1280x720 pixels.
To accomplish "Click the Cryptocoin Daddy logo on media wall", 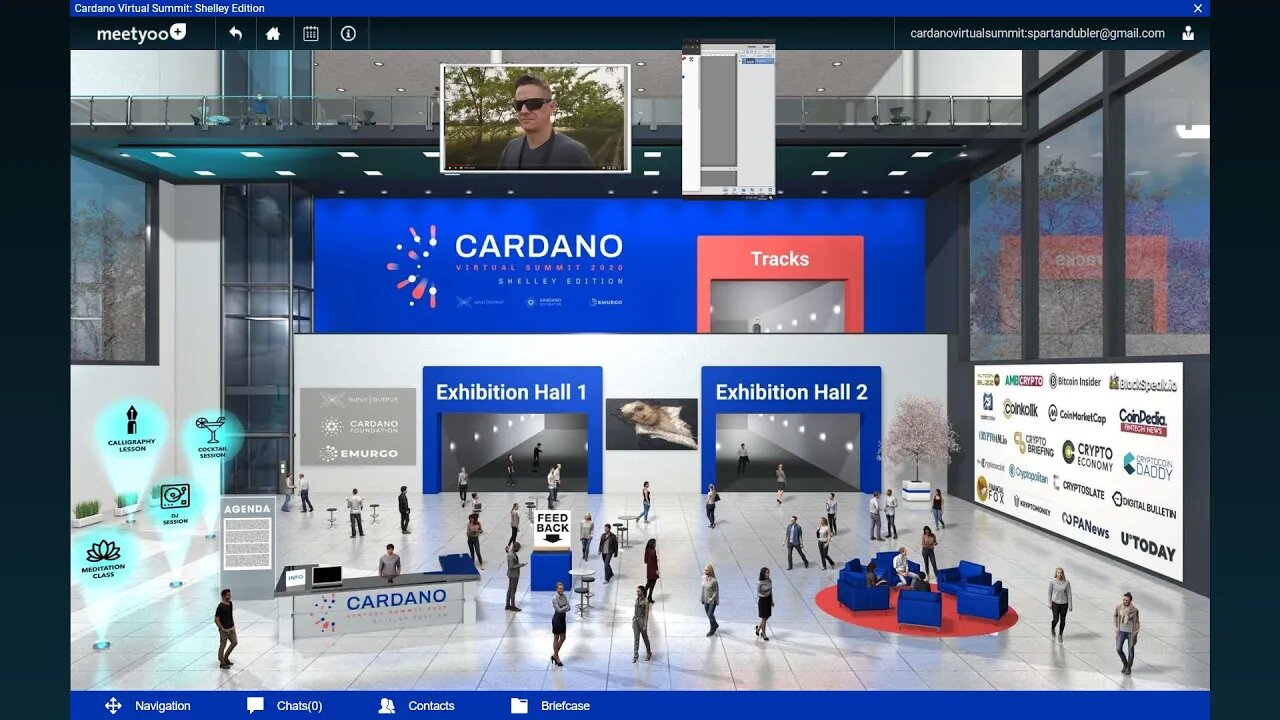I will pos(1148,465).
